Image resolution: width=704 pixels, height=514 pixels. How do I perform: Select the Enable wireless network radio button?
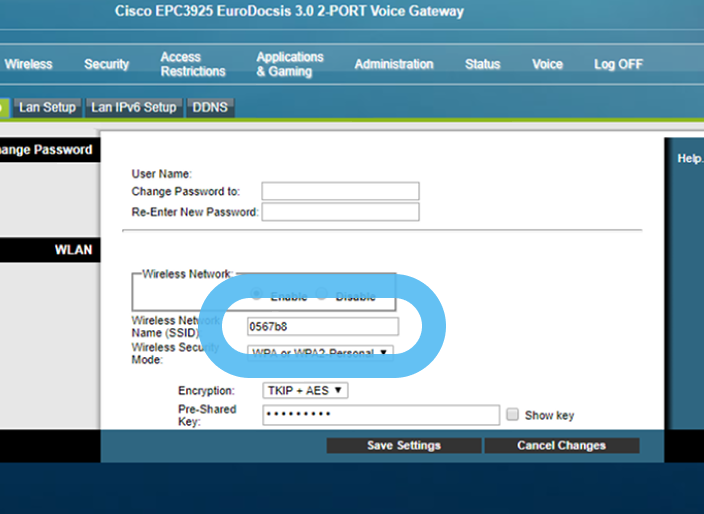click(257, 295)
